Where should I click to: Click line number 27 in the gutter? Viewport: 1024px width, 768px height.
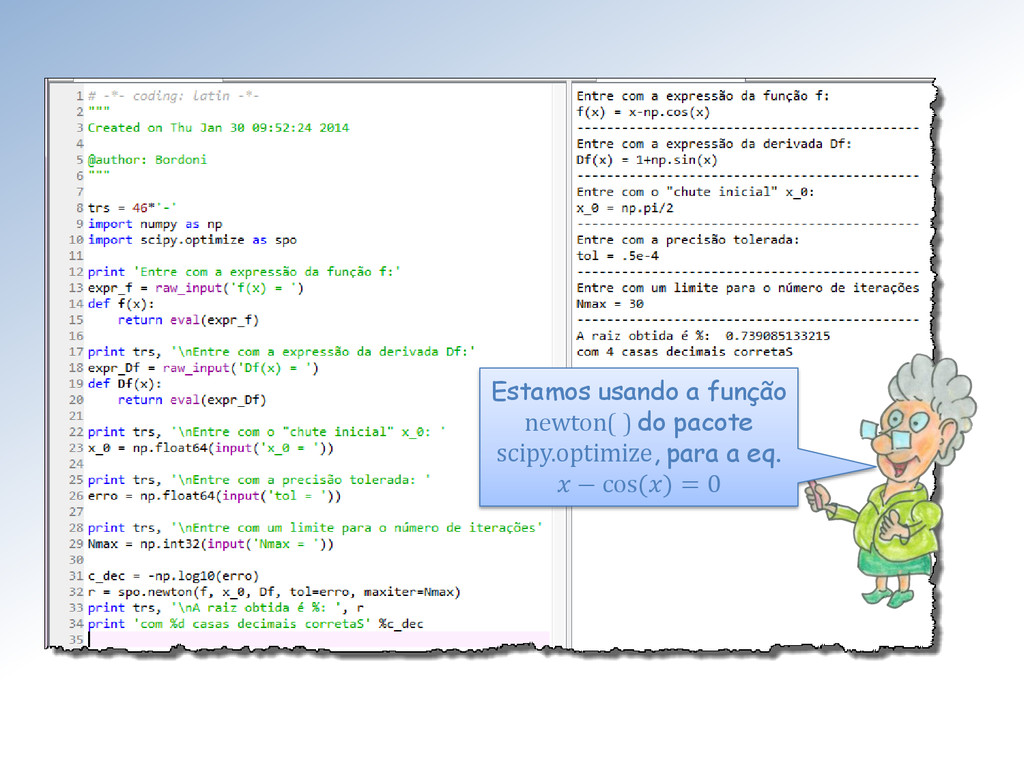tap(76, 512)
